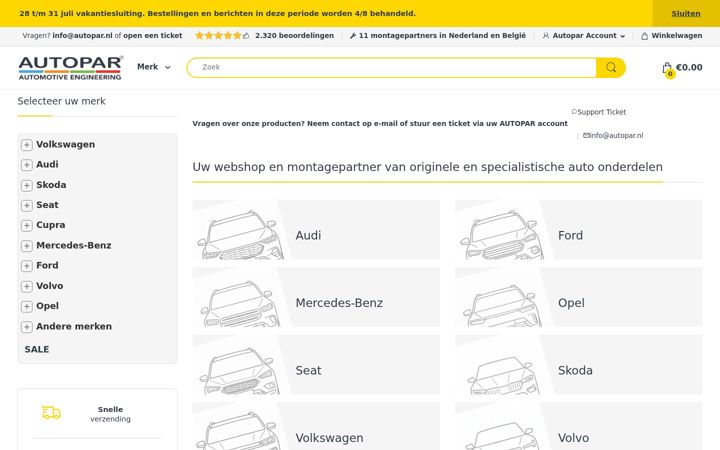
Task: Click the delivery truck icon
Action: click(51, 412)
